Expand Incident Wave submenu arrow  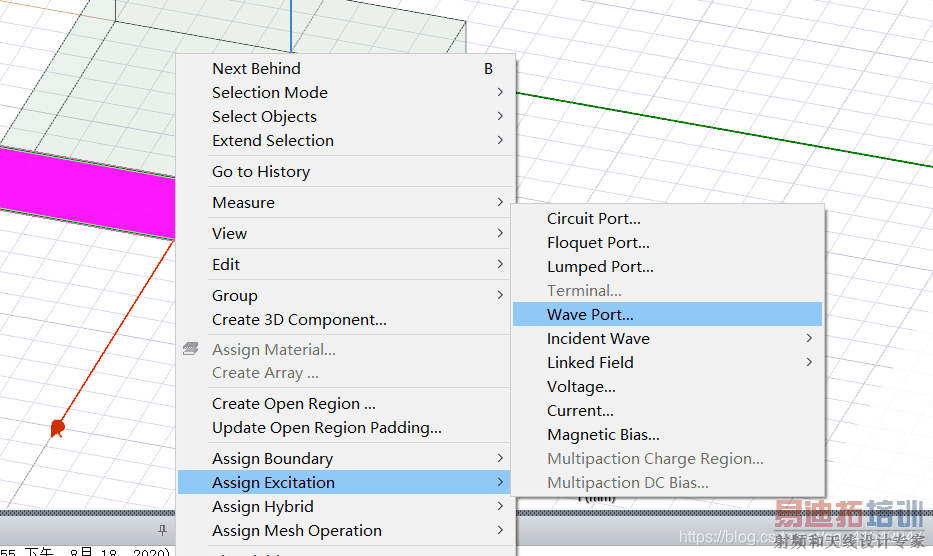click(808, 338)
